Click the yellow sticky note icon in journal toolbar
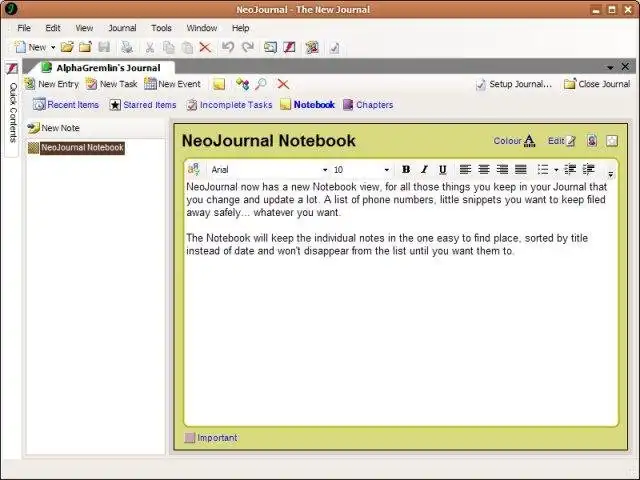The height and width of the screenshot is (480, 640). click(x=219, y=84)
